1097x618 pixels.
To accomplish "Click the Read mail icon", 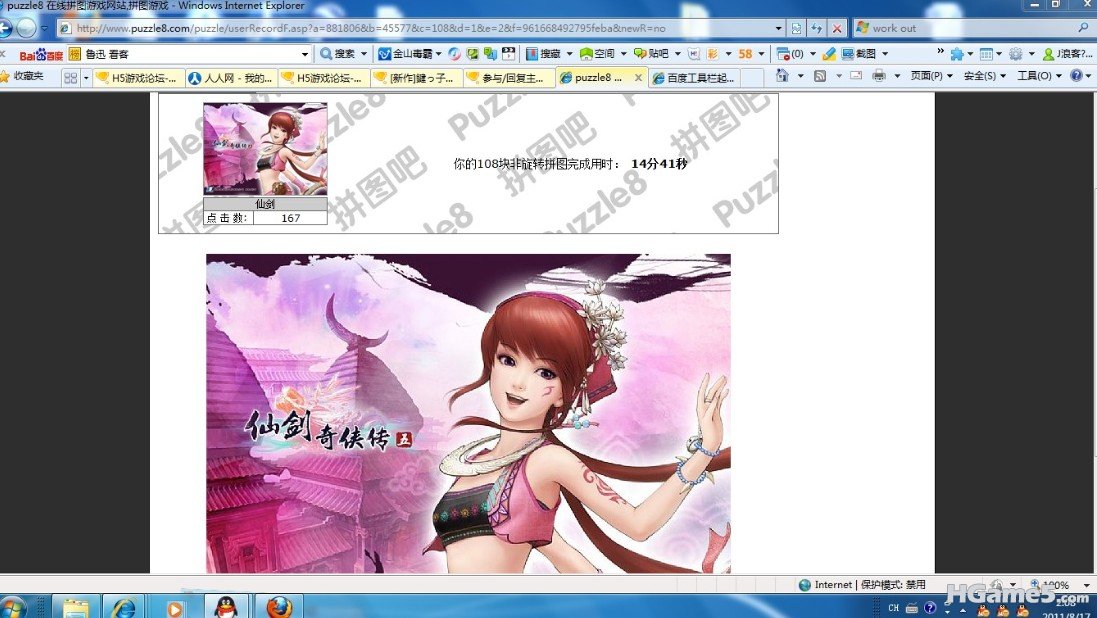I will click(856, 76).
